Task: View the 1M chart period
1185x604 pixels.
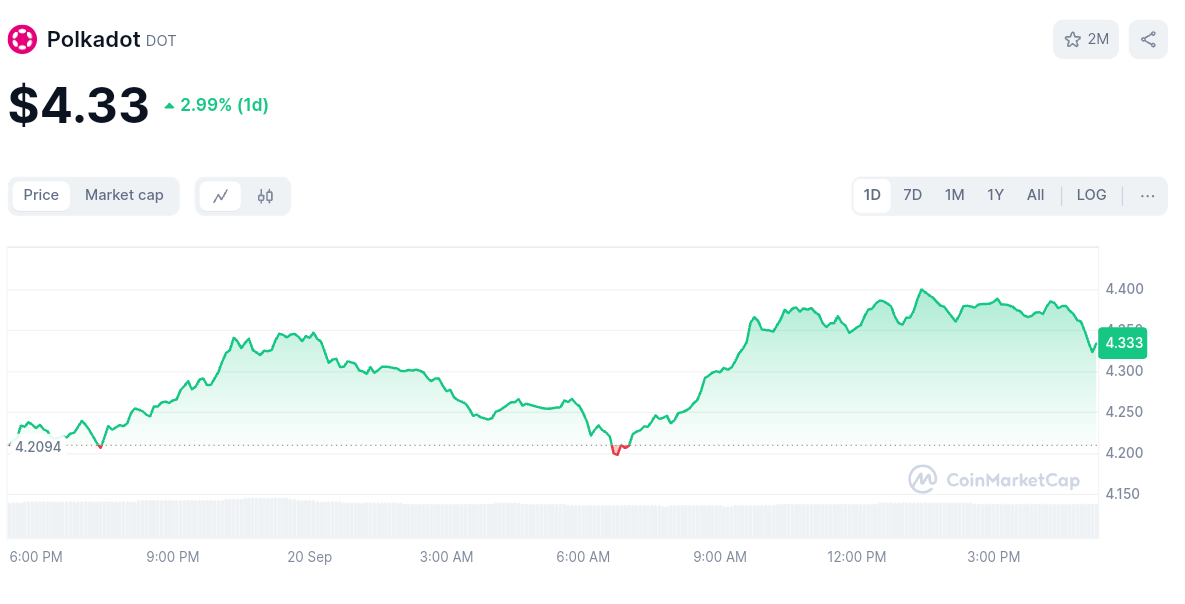Action: click(x=954, y=195)
